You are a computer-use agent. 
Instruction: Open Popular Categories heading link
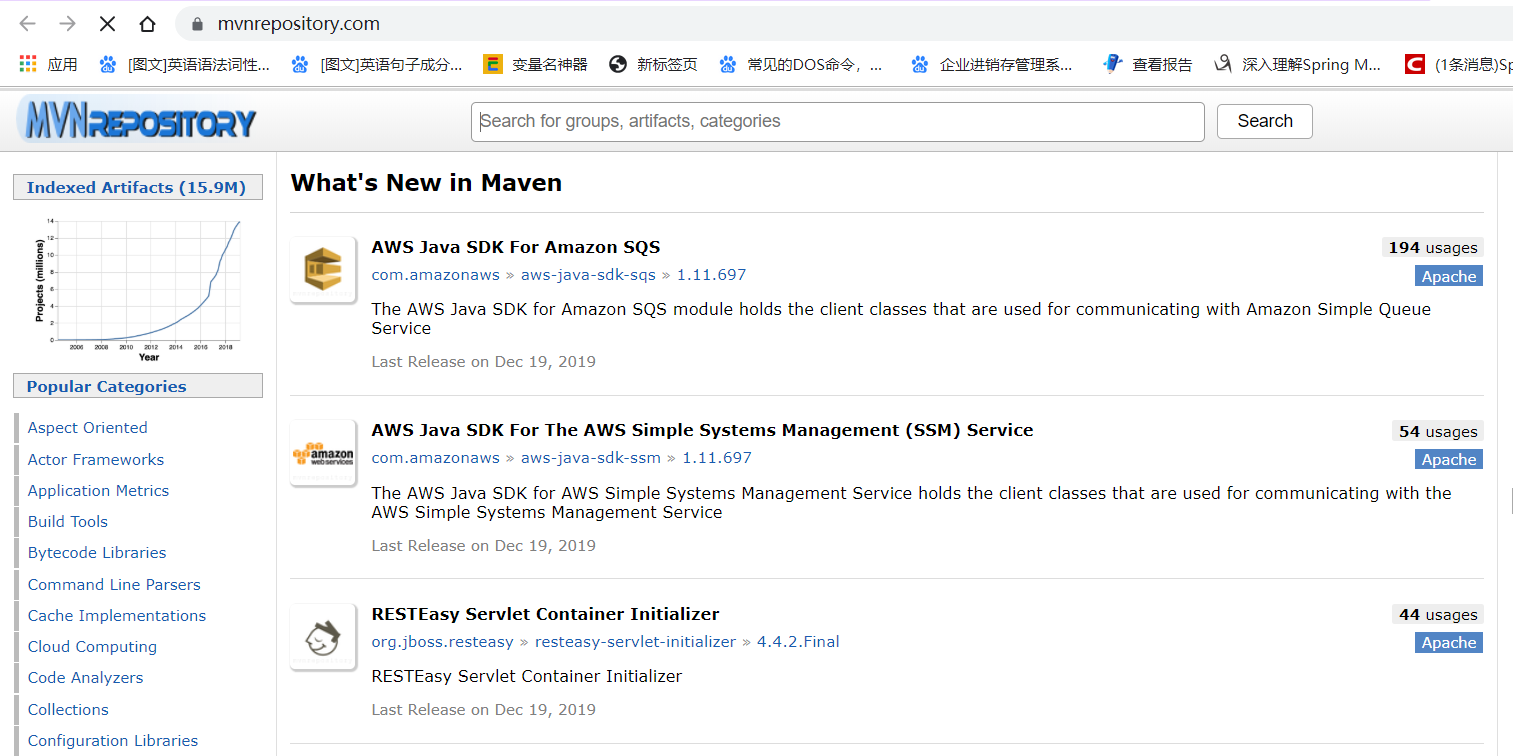(137, 386)
